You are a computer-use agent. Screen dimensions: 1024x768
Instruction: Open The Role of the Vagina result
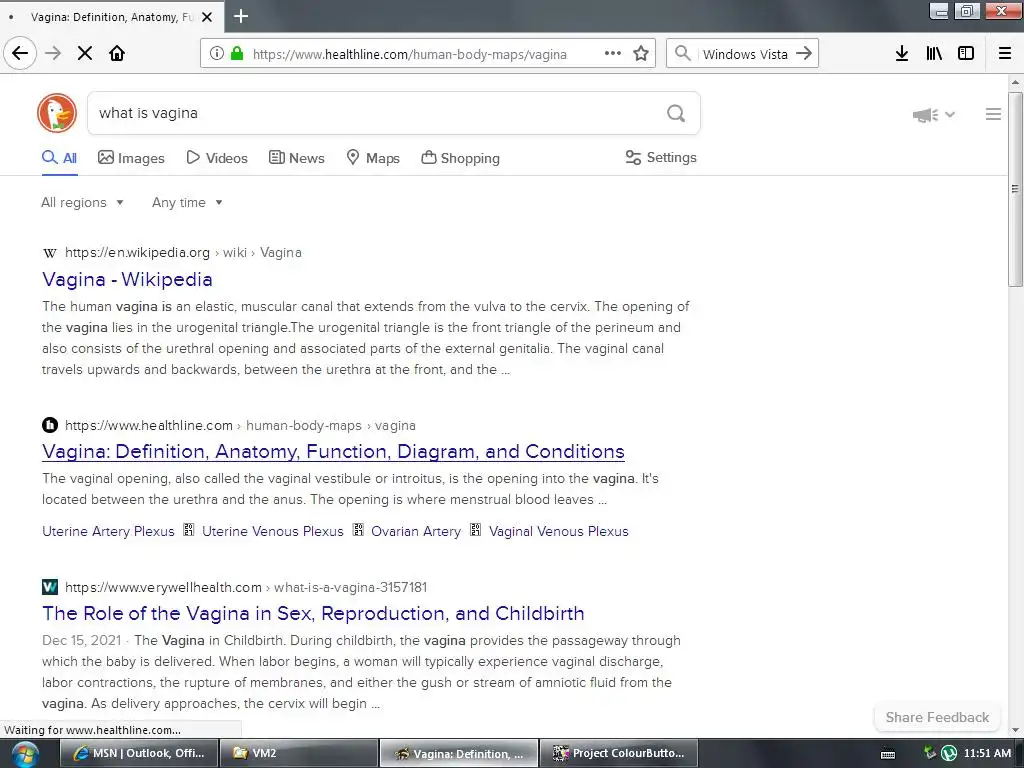coord(313,613)
